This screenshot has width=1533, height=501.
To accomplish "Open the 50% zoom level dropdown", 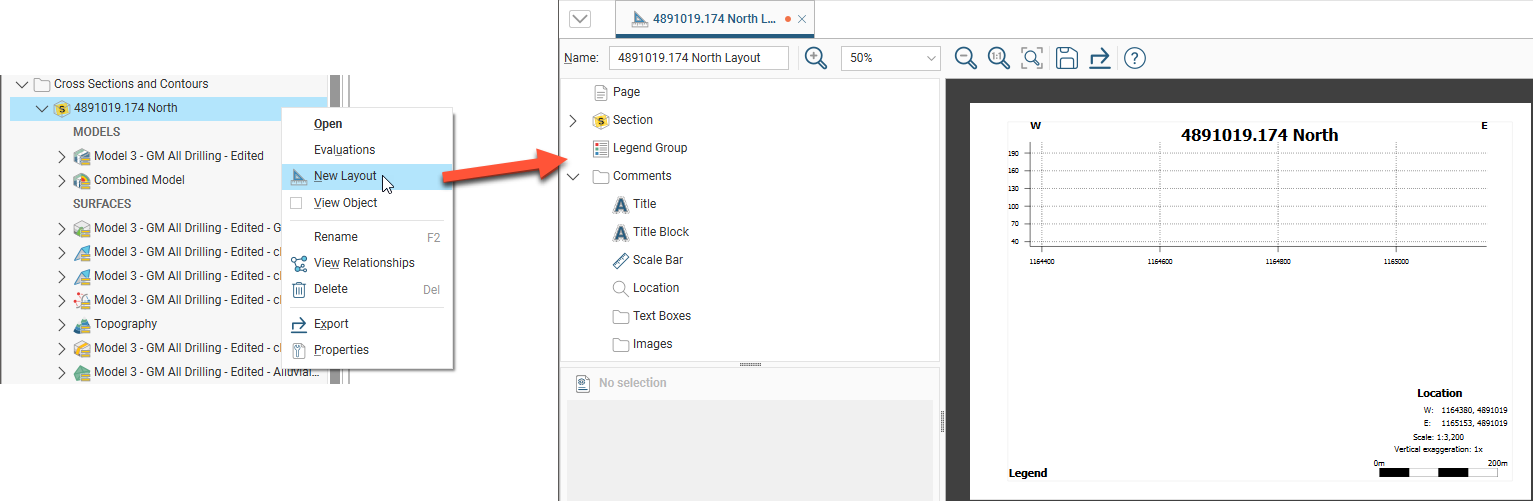I will click(x=890, y=58).
